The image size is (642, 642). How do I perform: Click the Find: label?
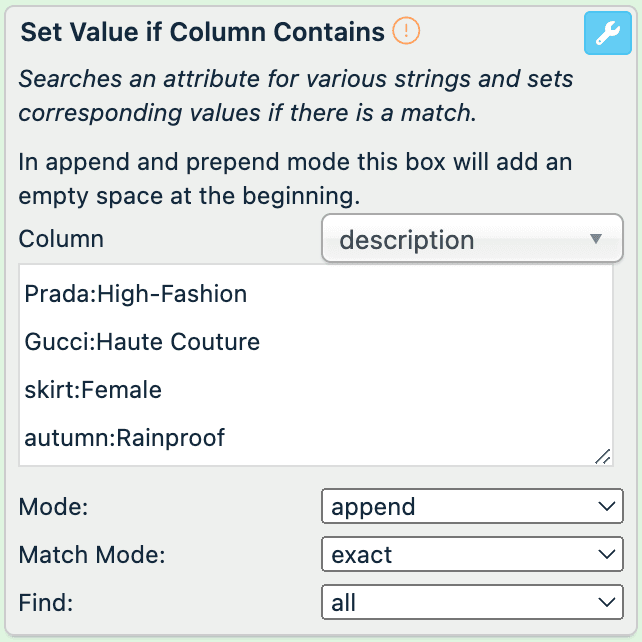coord(46,603)
